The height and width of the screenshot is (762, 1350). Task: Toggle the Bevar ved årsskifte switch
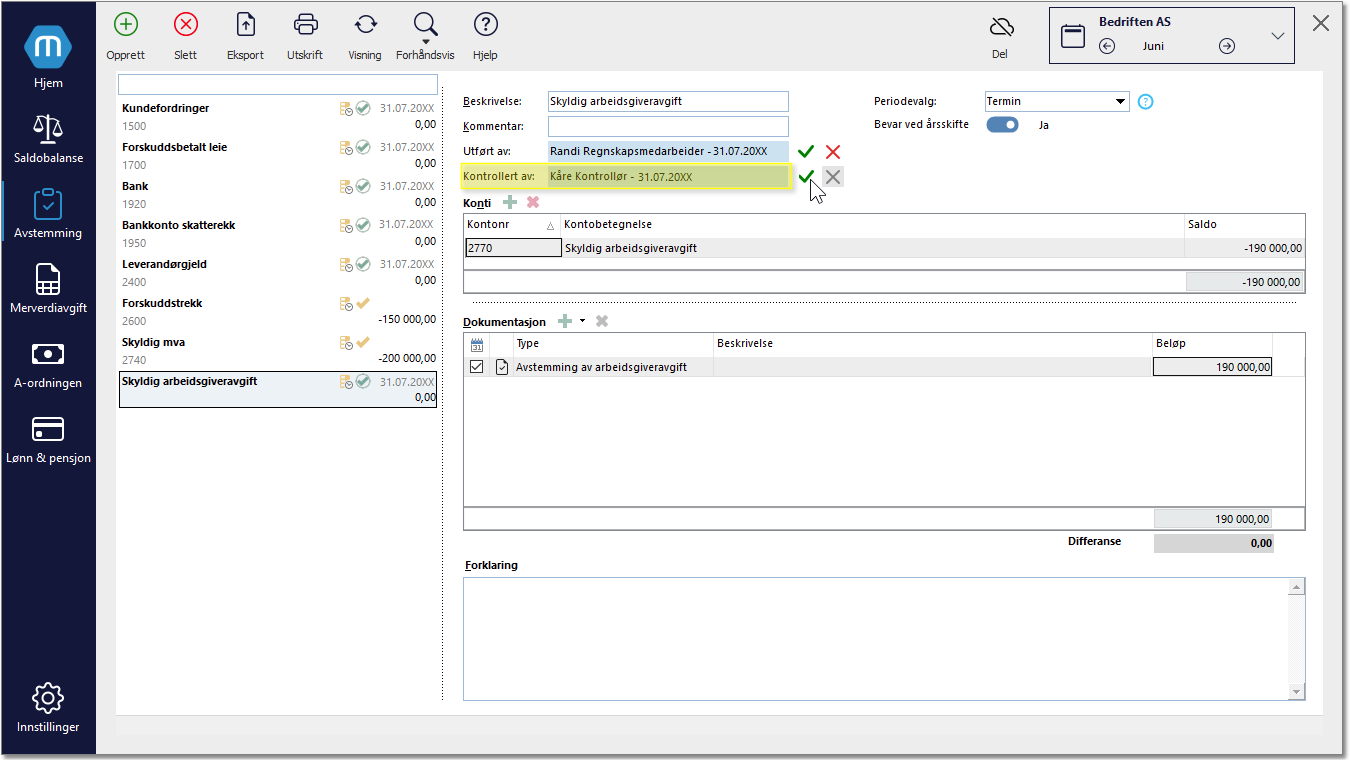pos(1002,125)
